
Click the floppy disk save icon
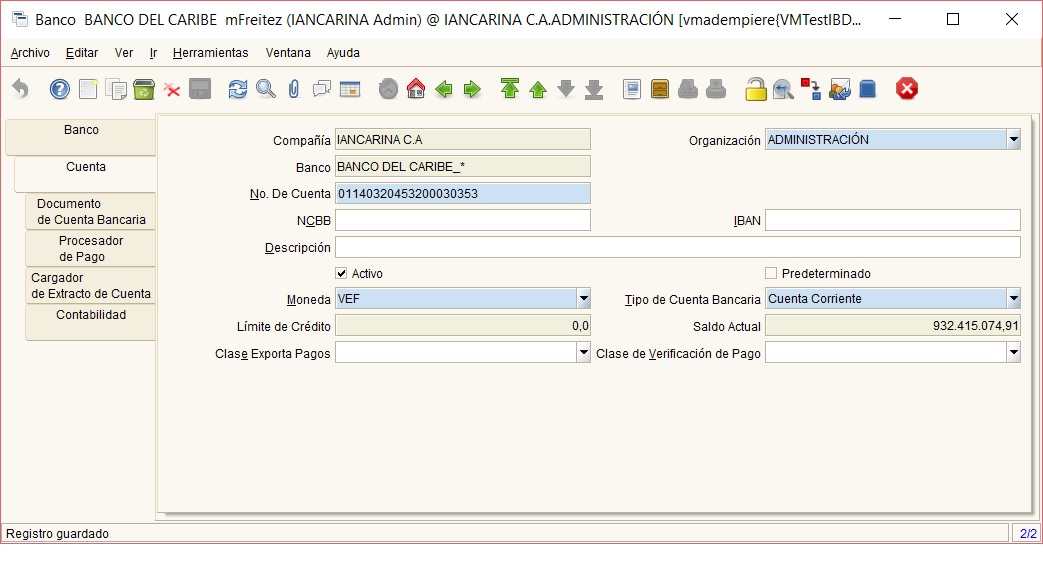(x=200, y=88)
